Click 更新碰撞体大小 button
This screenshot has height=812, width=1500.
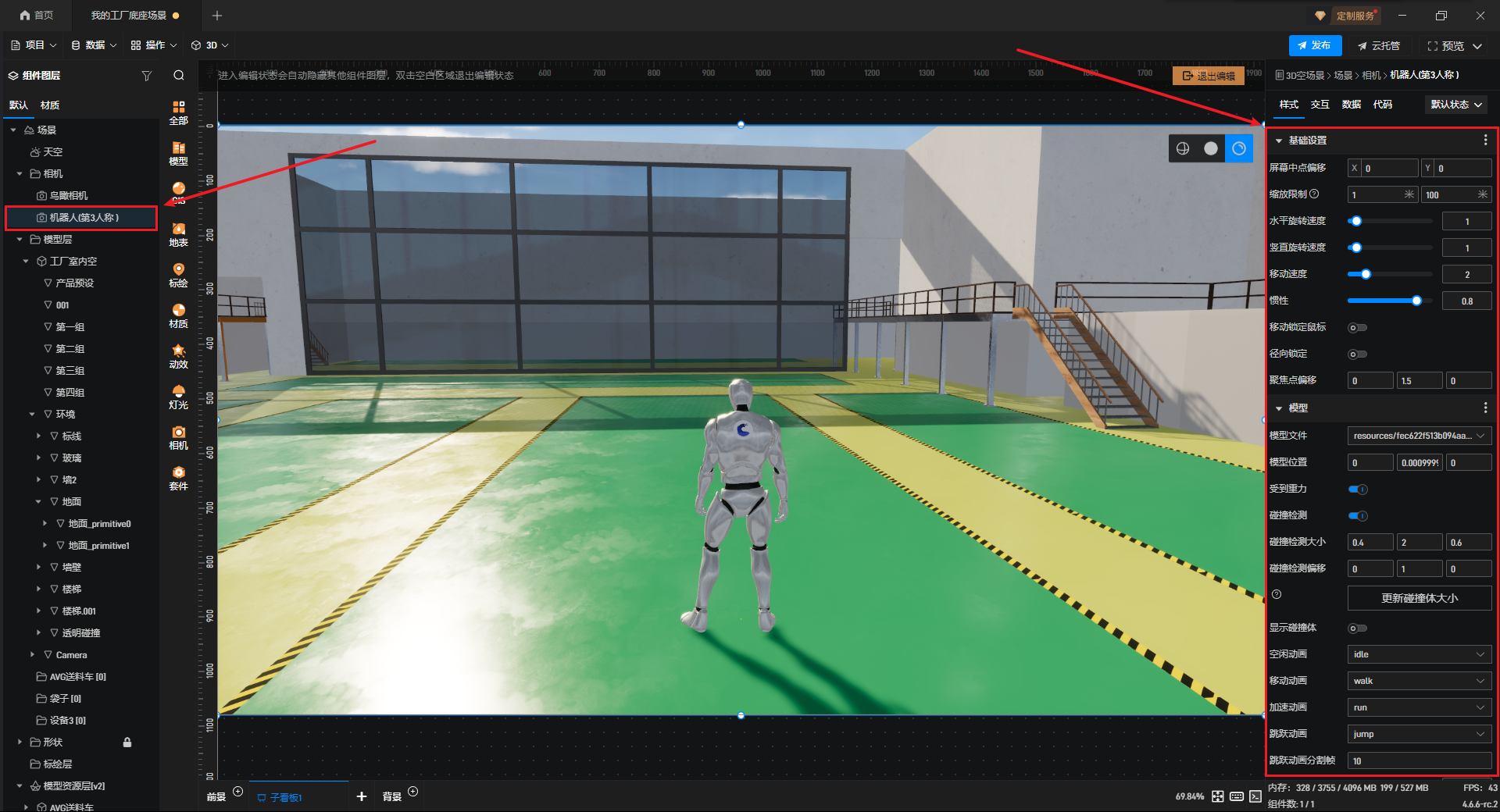point(1420,598)
